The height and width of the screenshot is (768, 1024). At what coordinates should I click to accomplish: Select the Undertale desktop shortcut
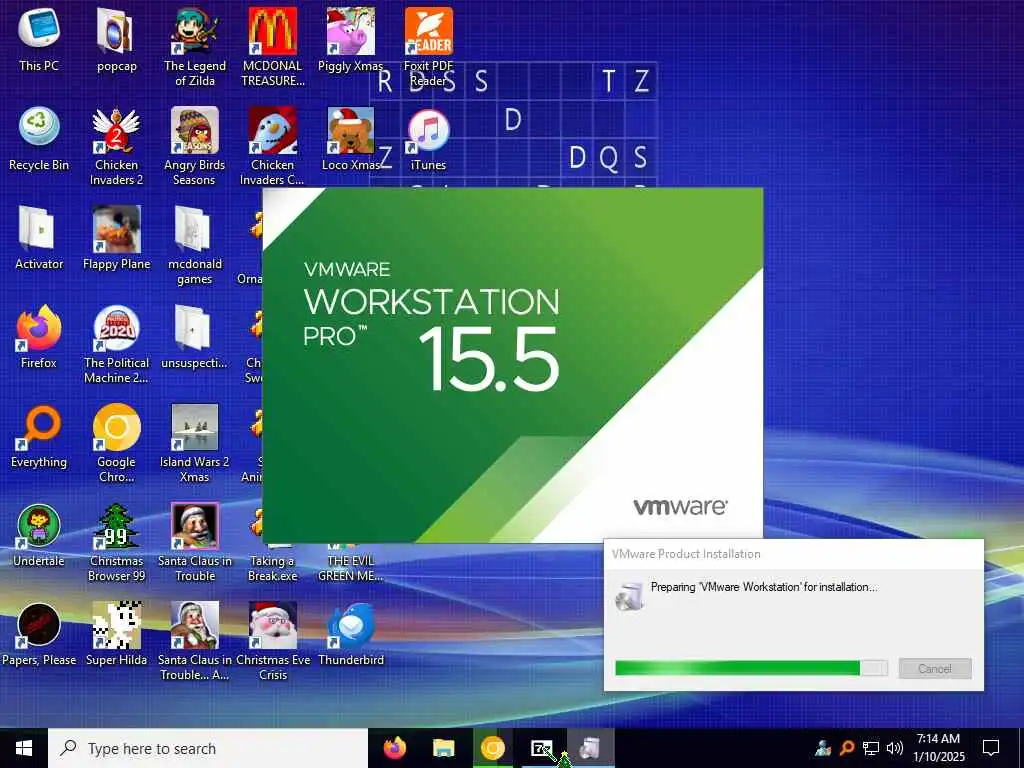tap(39, 536)
